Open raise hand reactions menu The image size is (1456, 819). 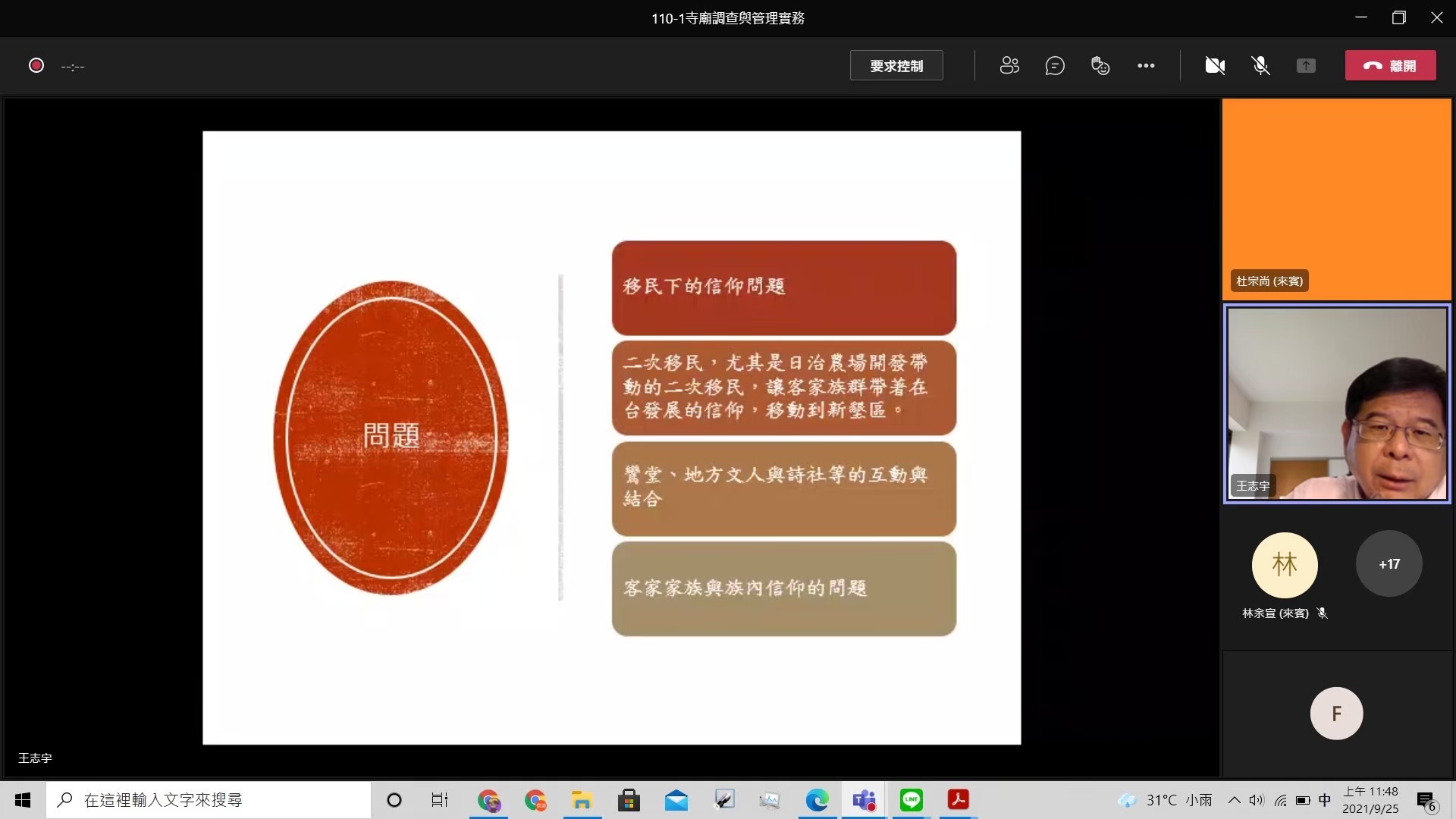[1100, 66]
